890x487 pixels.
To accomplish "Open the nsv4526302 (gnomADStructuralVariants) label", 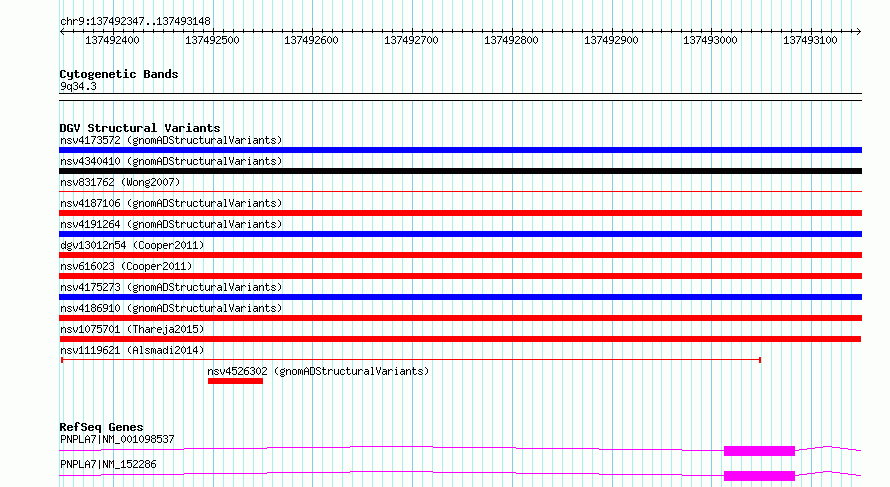I will 318,371.
